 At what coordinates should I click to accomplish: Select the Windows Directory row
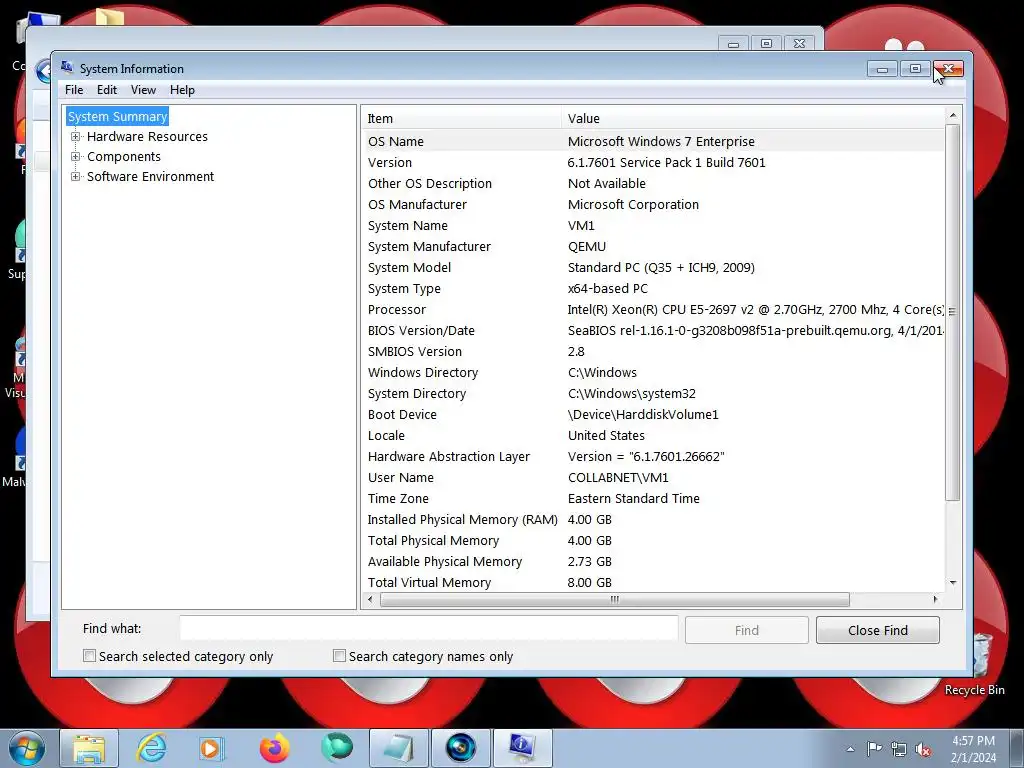(x=653, y=372)
